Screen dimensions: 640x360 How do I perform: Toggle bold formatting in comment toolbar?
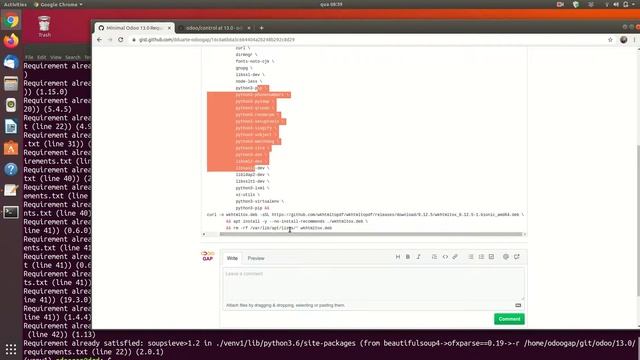(408, 257)
